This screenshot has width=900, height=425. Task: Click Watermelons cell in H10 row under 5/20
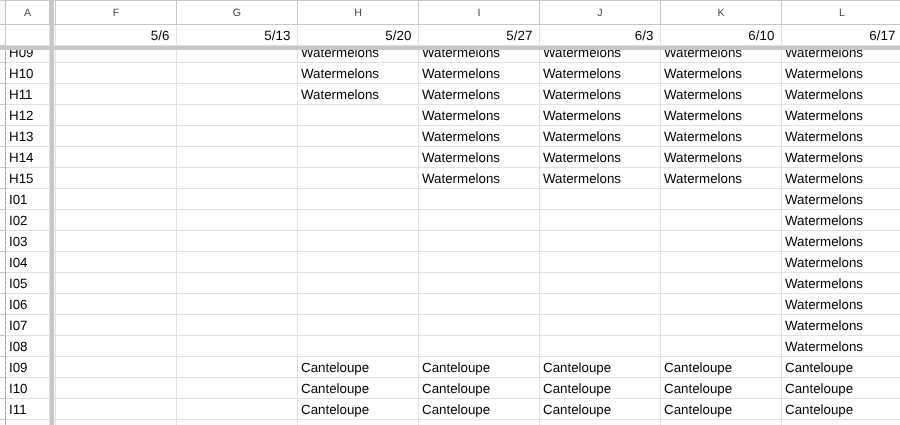click(358, 74)
